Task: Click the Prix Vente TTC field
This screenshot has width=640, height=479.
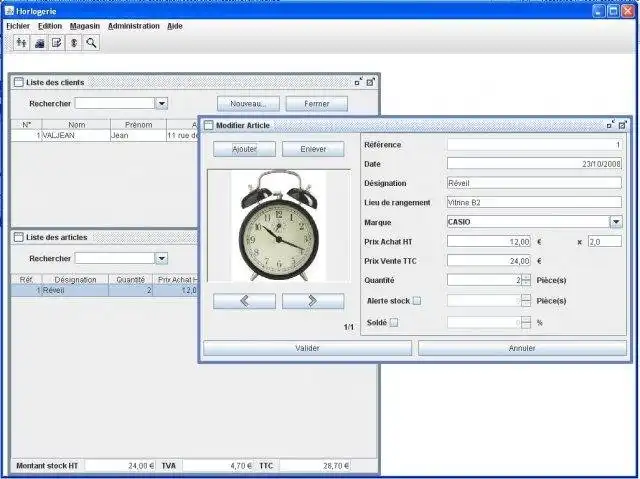Action: 489,261
